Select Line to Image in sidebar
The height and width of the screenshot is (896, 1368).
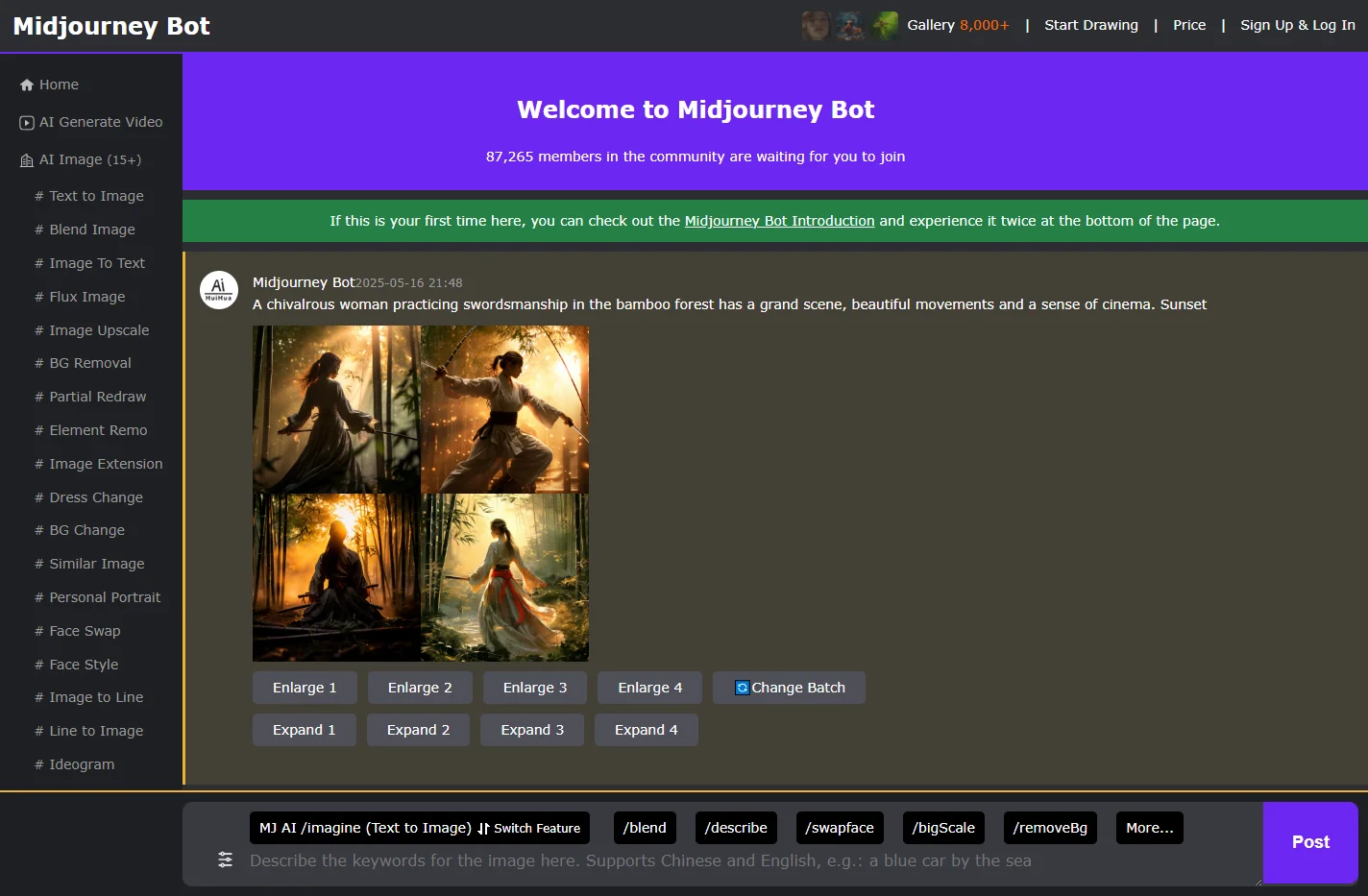(x=88, y=731)
